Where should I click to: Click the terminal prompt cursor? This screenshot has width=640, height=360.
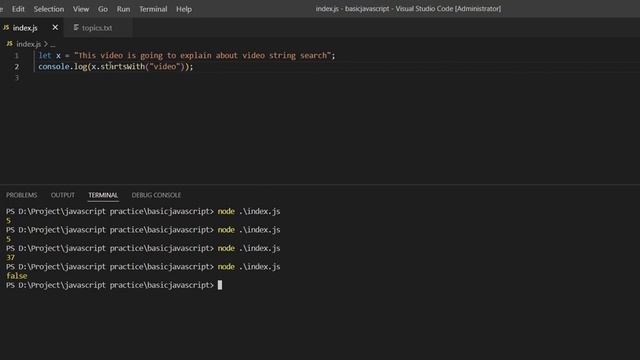pos(220,285)
